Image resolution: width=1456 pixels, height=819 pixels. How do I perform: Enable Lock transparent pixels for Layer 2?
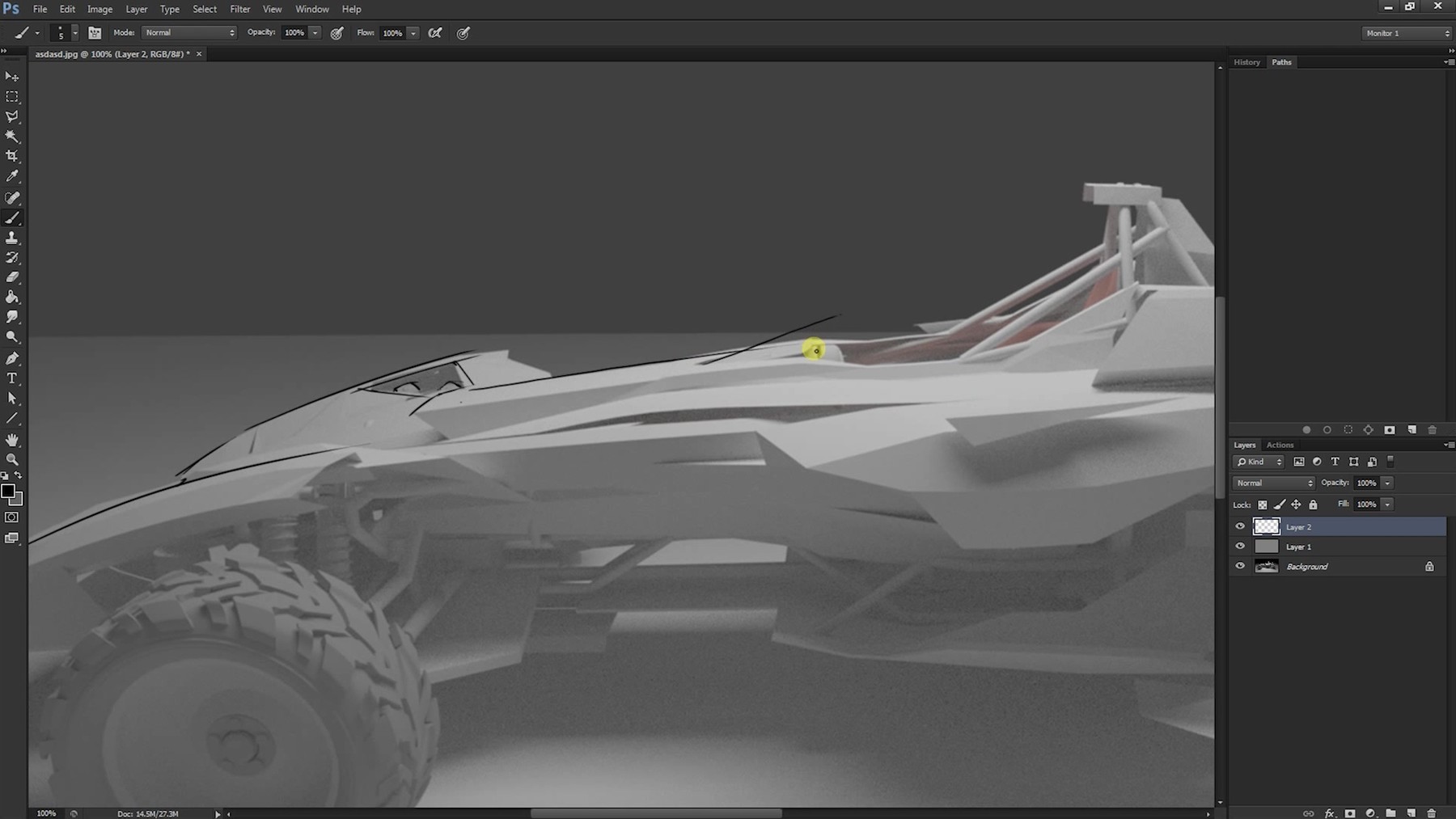[x=1263, y=504]
